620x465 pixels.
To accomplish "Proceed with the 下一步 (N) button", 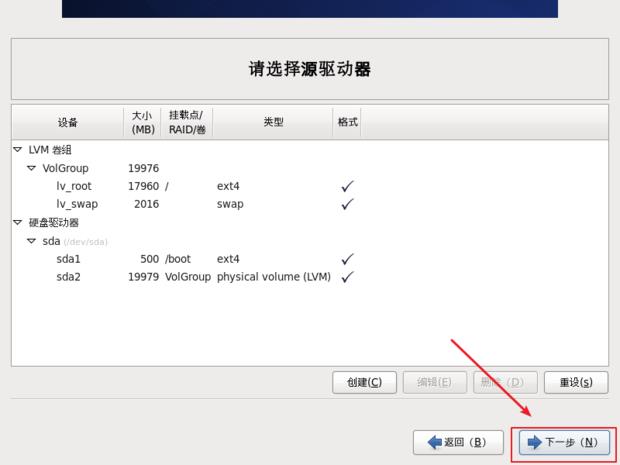I will coord(564,442).
